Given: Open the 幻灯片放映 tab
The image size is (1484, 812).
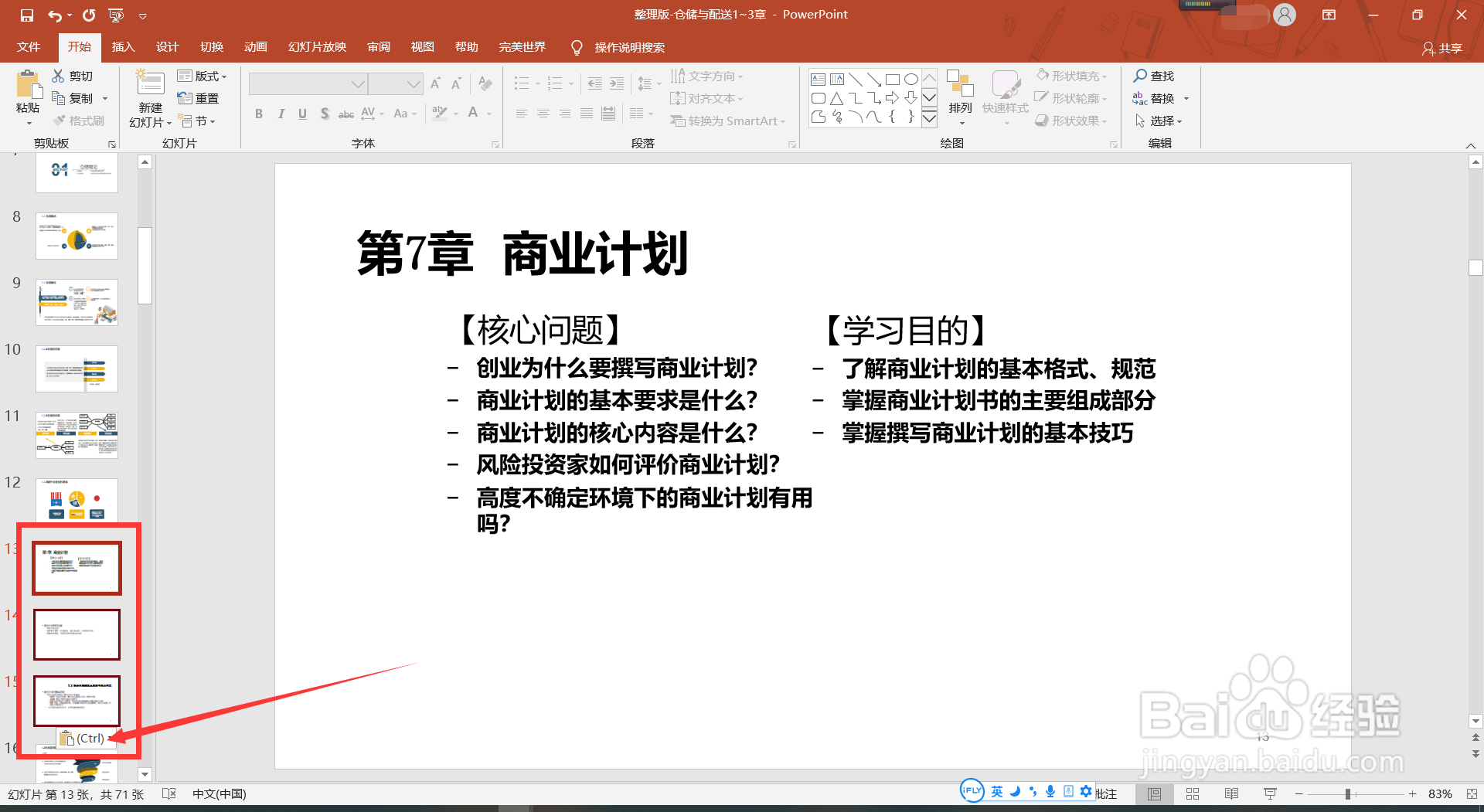Looking at the screenshot, I should coord(316,47).
